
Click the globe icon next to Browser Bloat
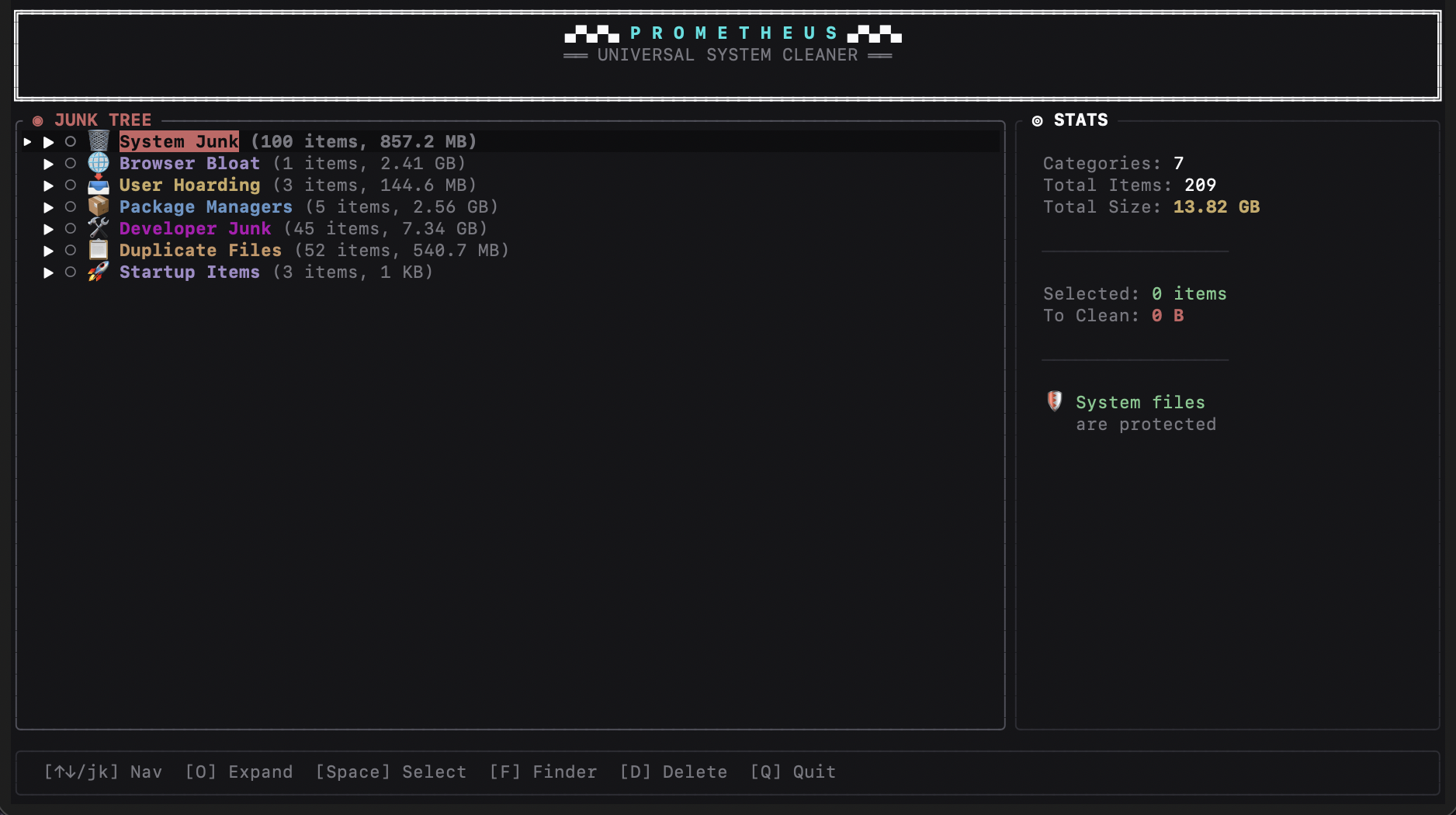click(x=98, y=163)
